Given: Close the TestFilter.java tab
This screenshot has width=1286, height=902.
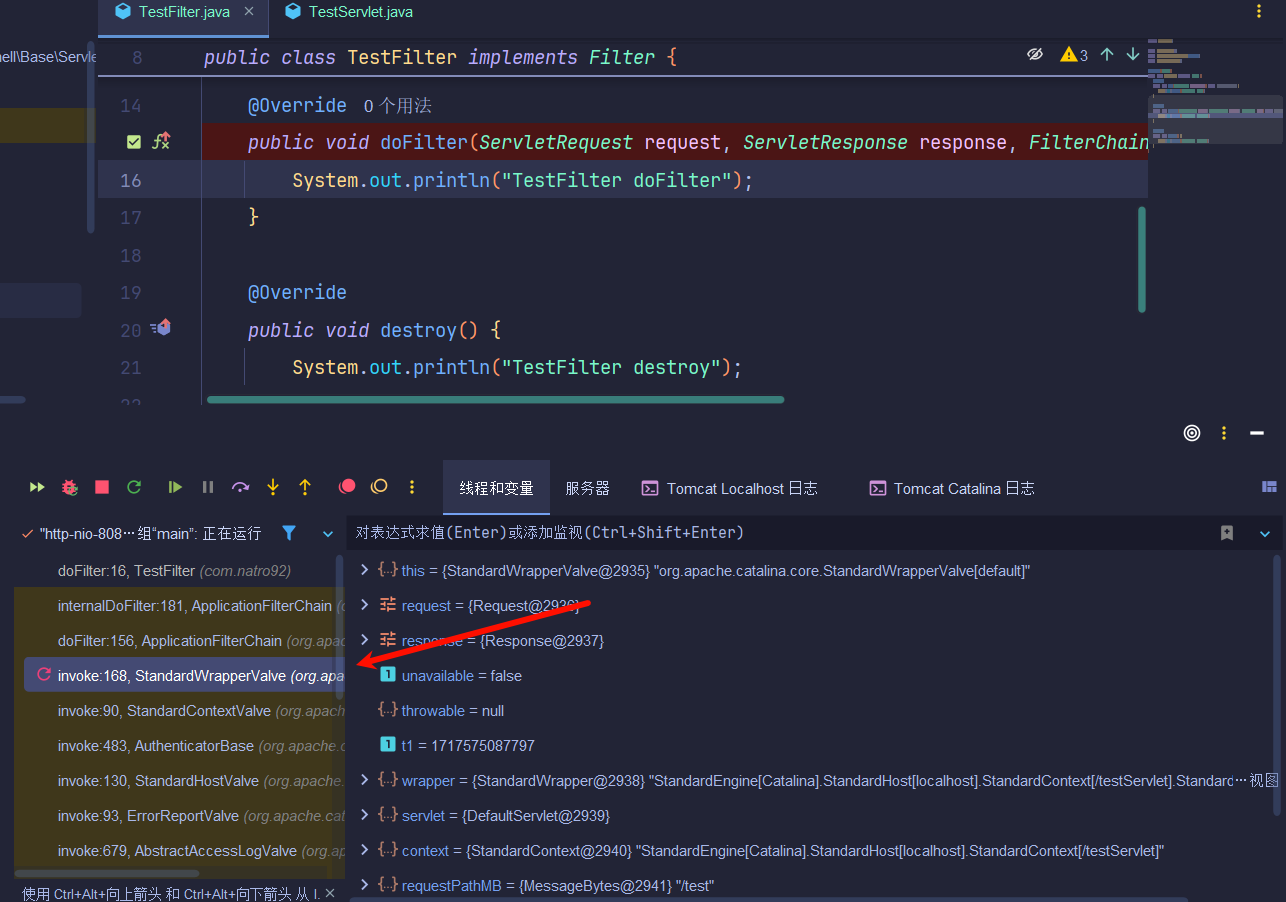Looking at the screenshot, I should click(249, 11).
